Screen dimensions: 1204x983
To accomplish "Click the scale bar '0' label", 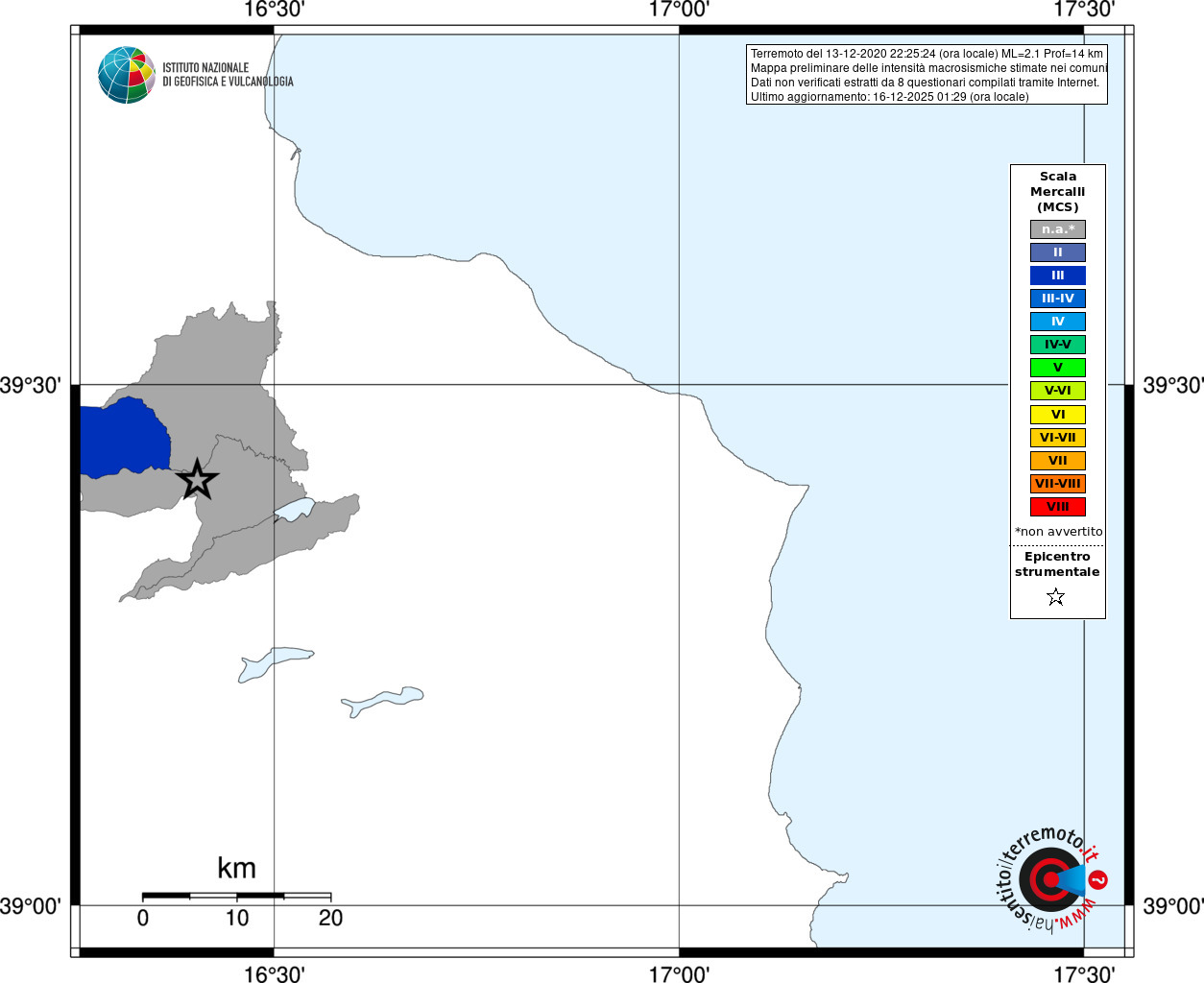I will pyautogui.click(x=143, y=918).
